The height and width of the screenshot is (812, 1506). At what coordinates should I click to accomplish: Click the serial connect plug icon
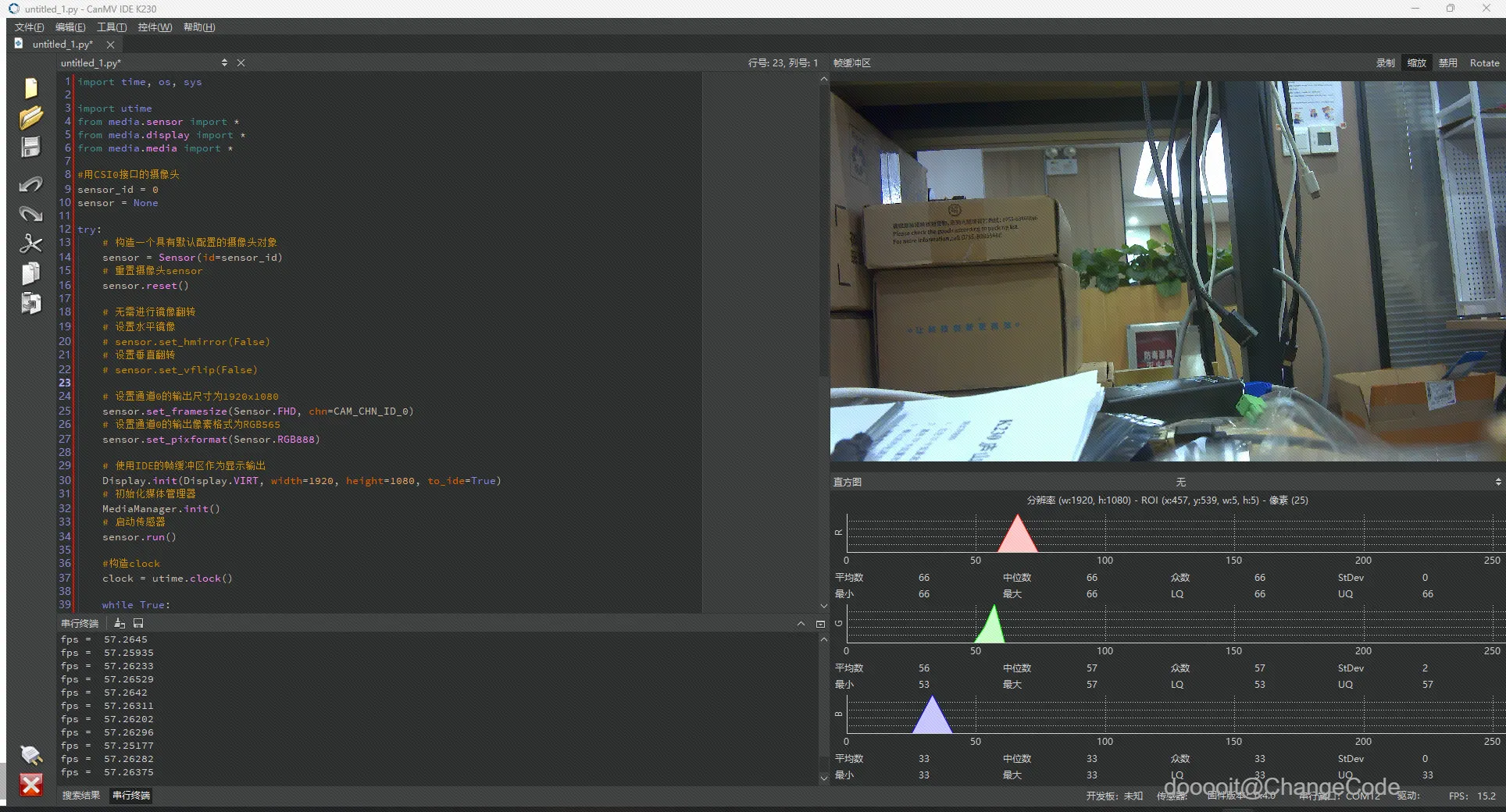click(30, 754)
